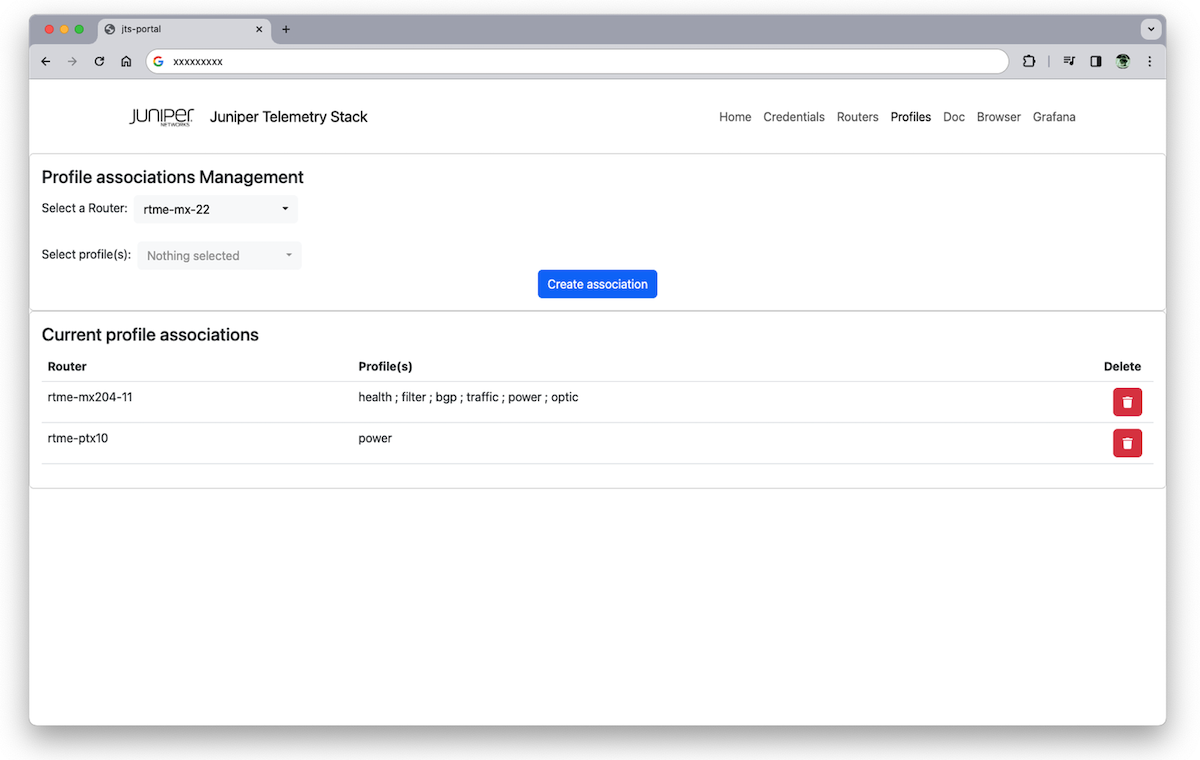The height and width of the screenshot is (760, 1200).
Task: Open the media controls popup
Action: click(1068, 61)
